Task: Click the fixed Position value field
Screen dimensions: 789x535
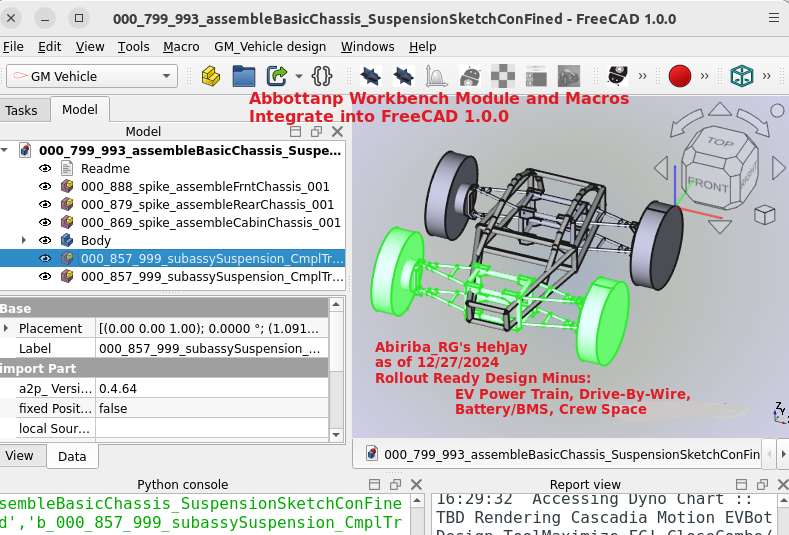Action: 210,409
